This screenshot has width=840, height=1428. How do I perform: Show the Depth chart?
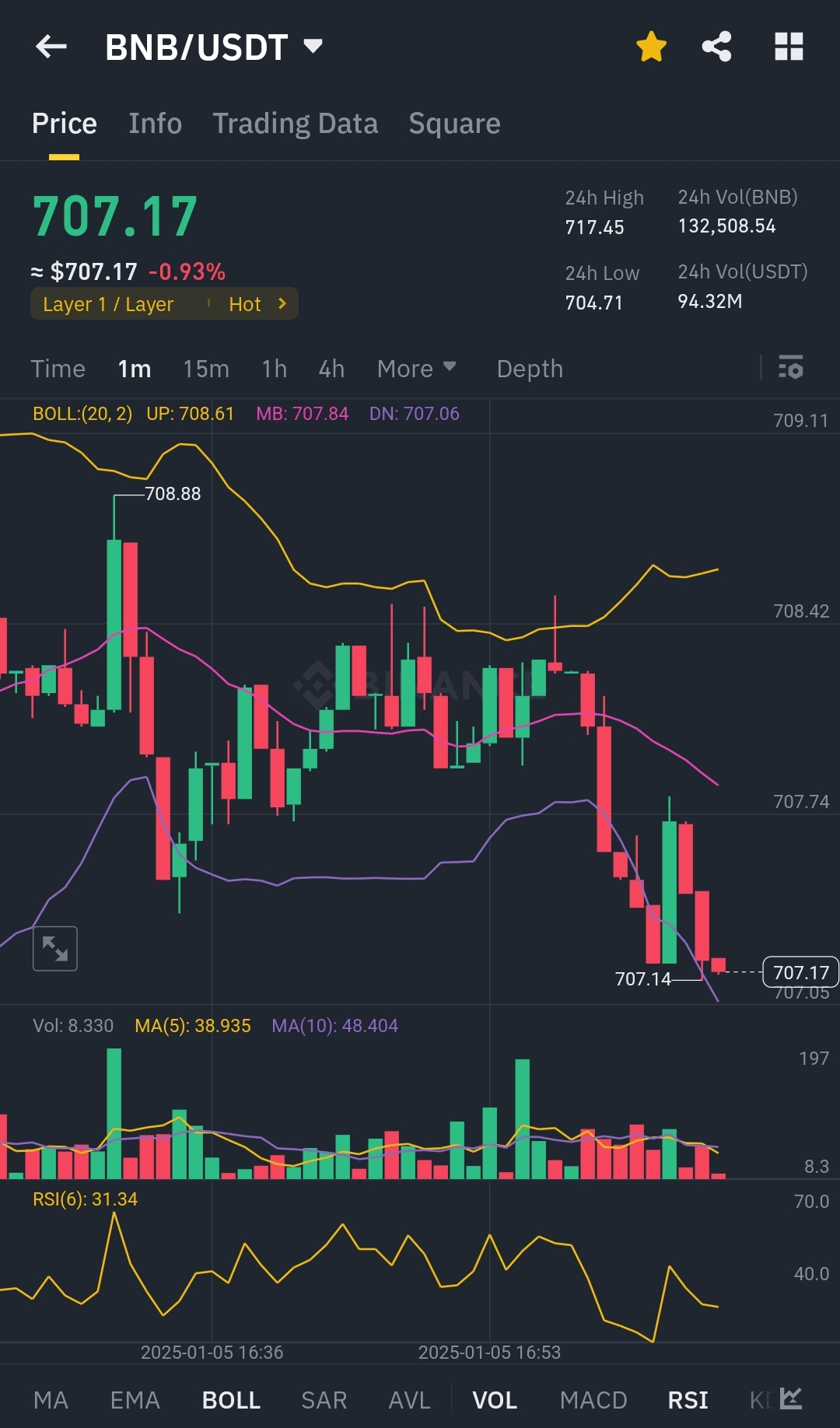(x=530, y=369)
